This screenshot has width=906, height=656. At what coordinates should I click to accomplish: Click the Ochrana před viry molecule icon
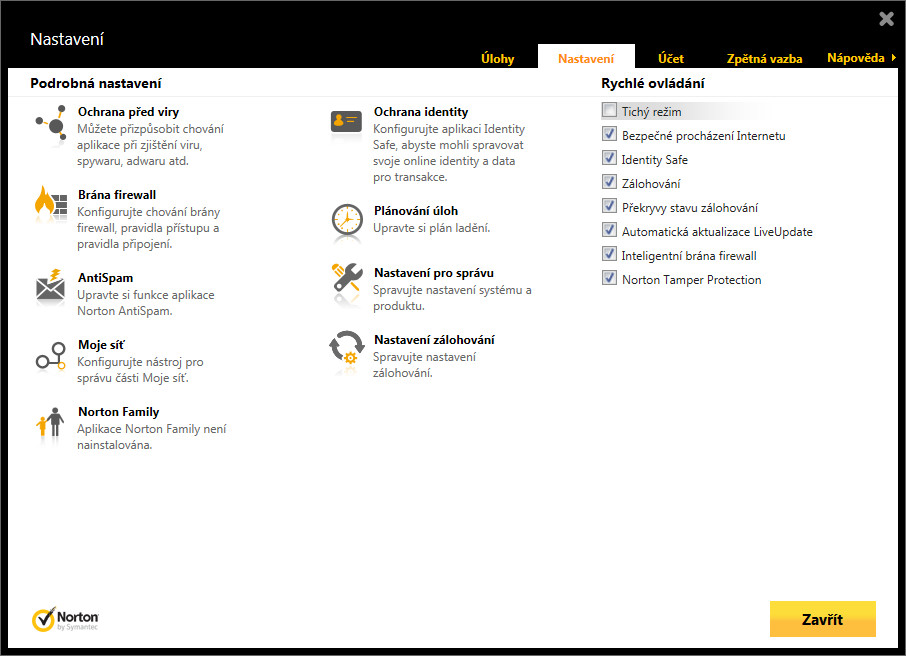51,121
